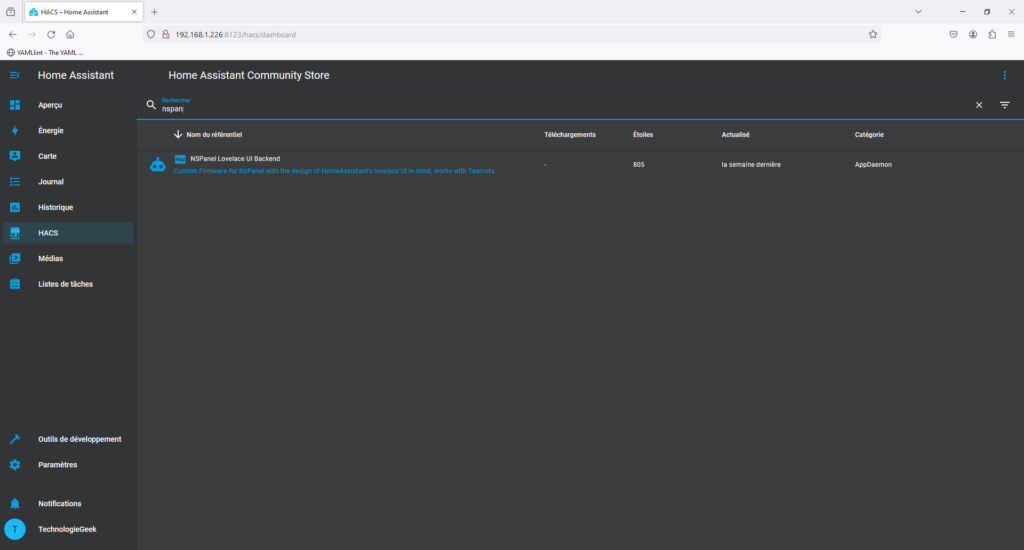Focus the Rechercher search field

pyautogui.click(x=565, y=105)
